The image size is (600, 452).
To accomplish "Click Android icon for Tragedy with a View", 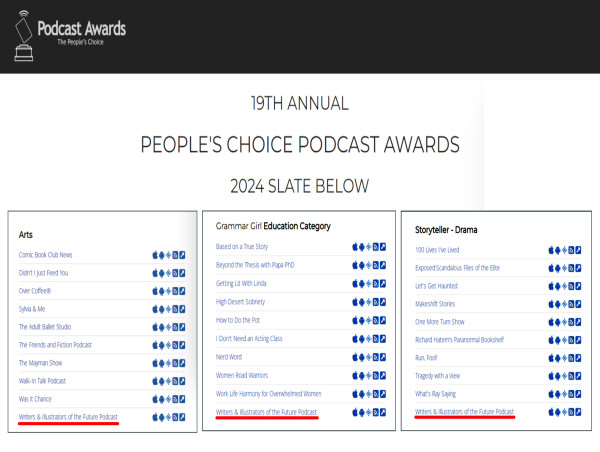I will [x=558, y=376].
